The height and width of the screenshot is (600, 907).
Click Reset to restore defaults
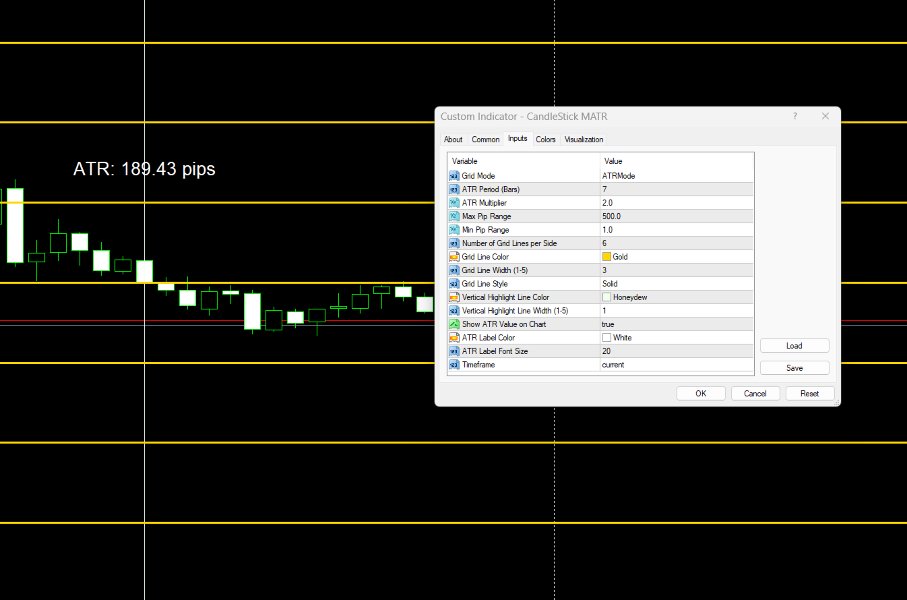coord(809,393)
